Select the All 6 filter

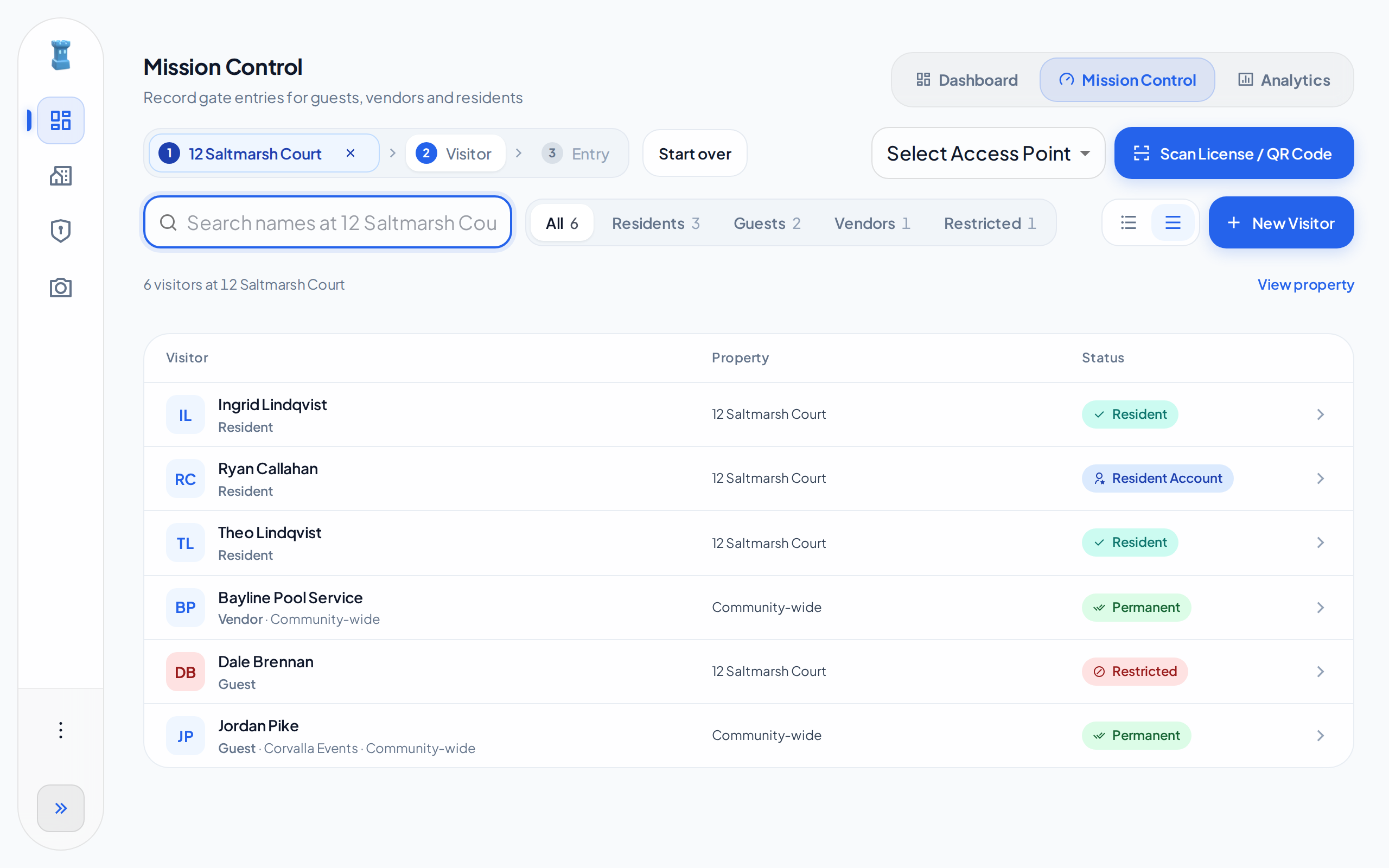(x=562, y=223)
